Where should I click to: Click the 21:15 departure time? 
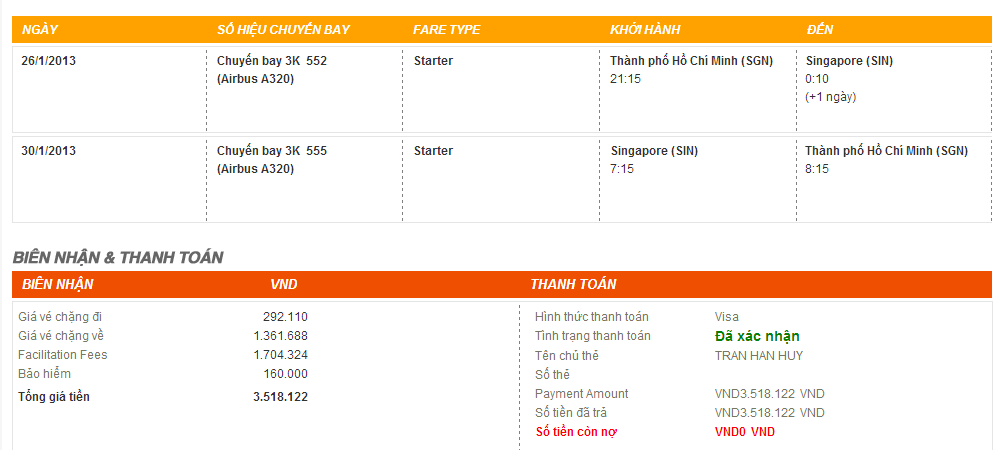[625, 79]
